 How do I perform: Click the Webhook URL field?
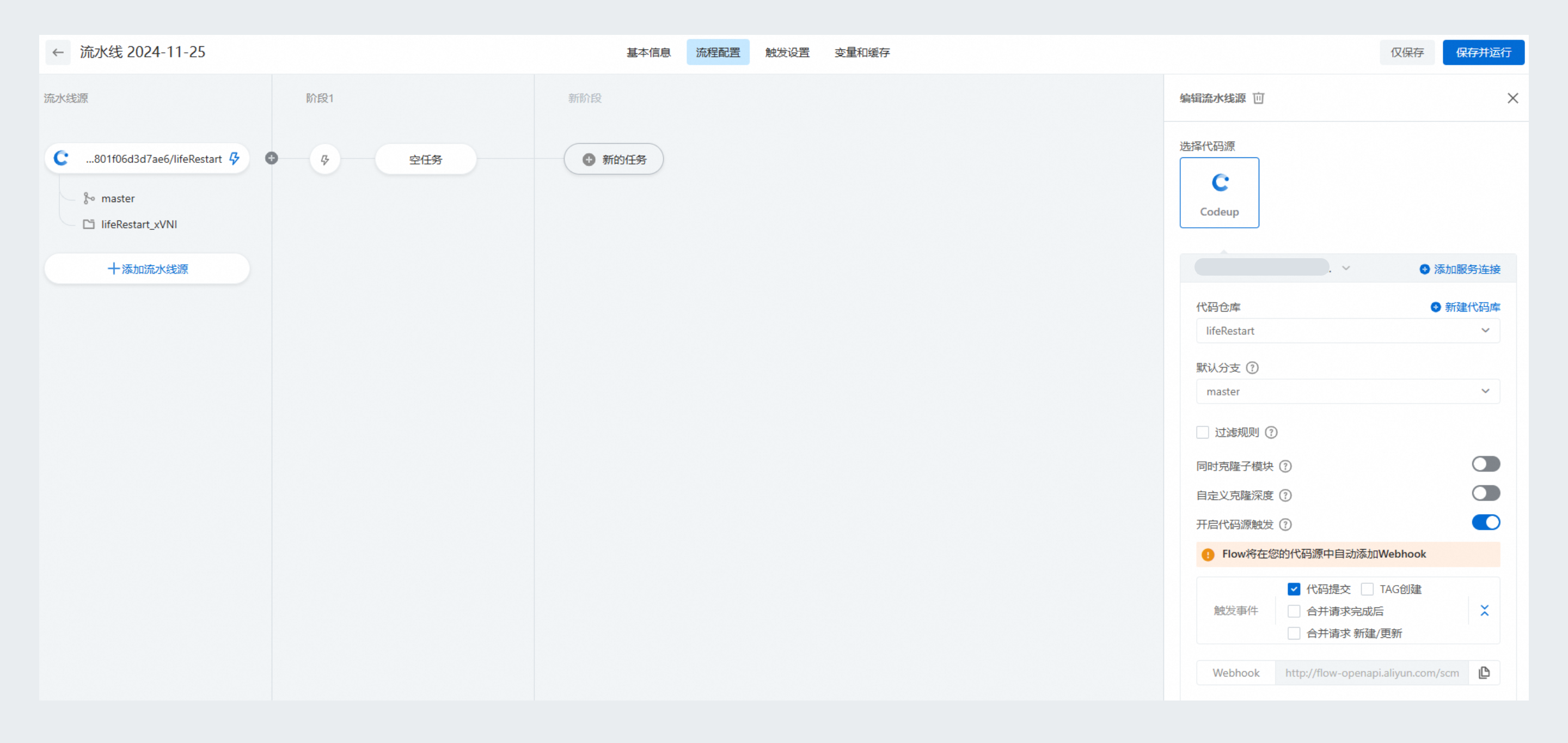tap(1372, 673)
